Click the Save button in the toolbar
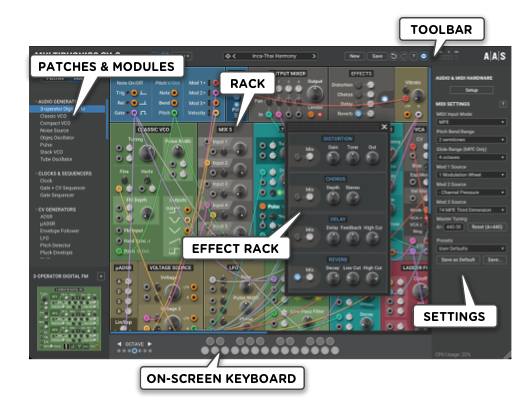The width and height of the screenshot is (531, 406). 377,56
